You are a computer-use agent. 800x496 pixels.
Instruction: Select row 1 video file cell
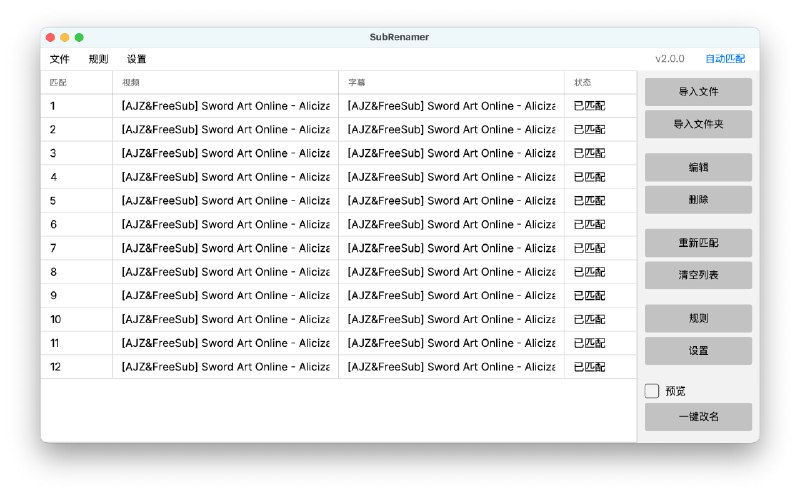(x=225, y=106)
